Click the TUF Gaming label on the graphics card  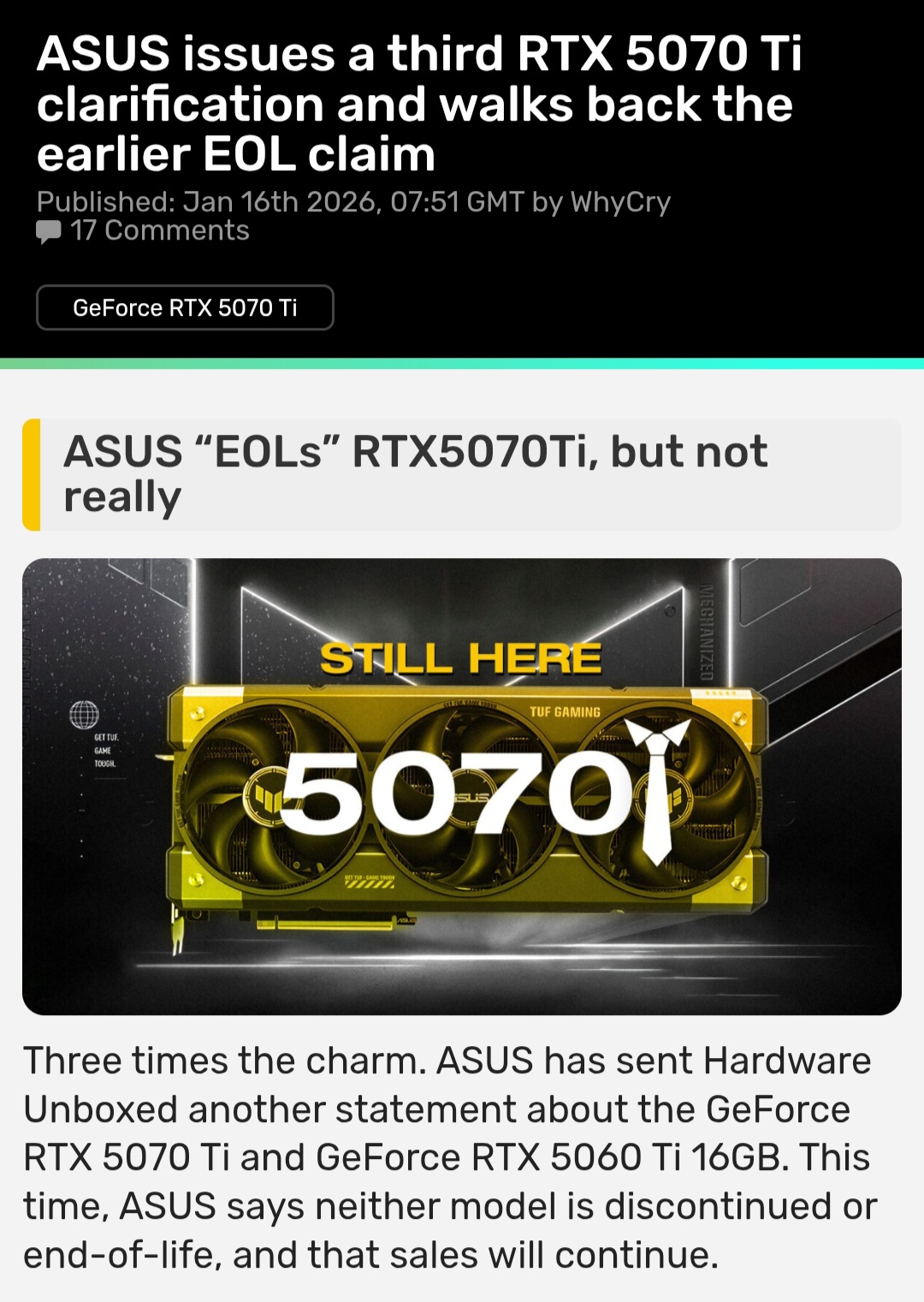click(565, 712)
